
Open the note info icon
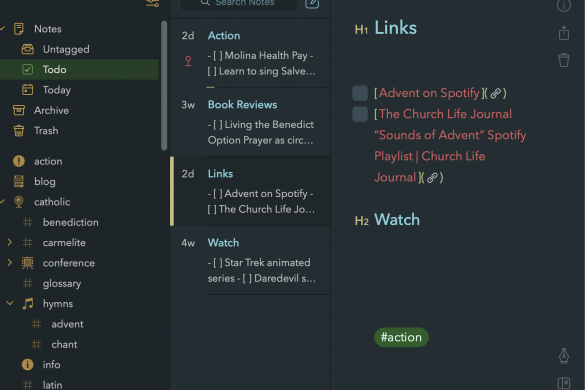point(563,5)
